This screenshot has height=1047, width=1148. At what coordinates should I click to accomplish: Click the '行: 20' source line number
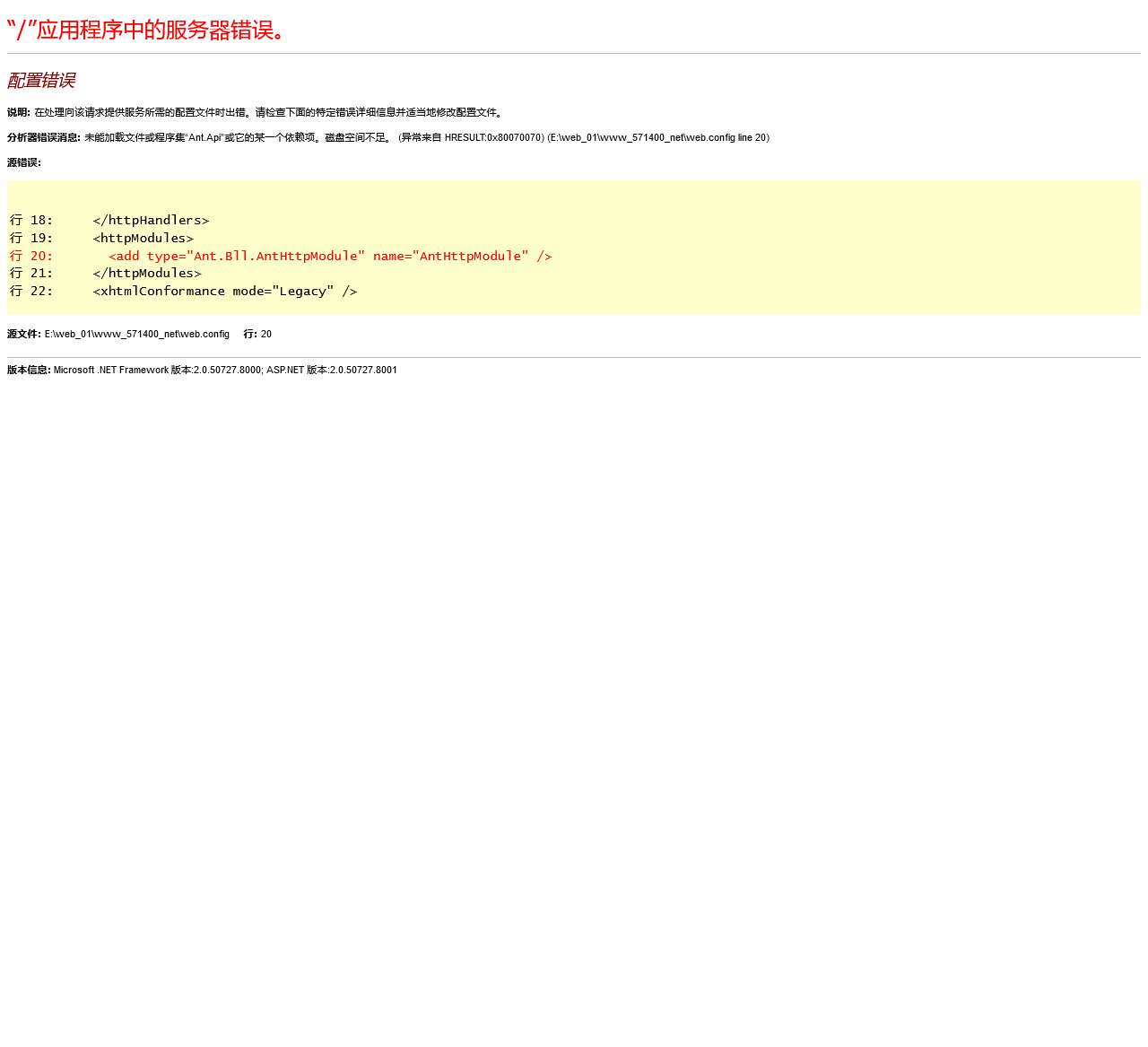(257, 334)
